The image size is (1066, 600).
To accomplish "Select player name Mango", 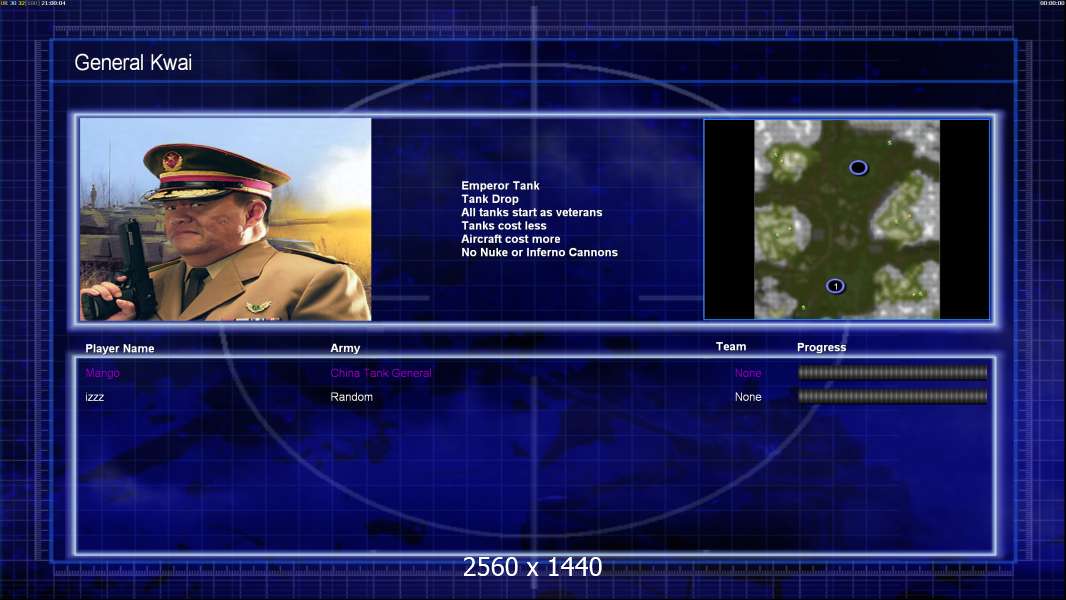I will point(103,373).
